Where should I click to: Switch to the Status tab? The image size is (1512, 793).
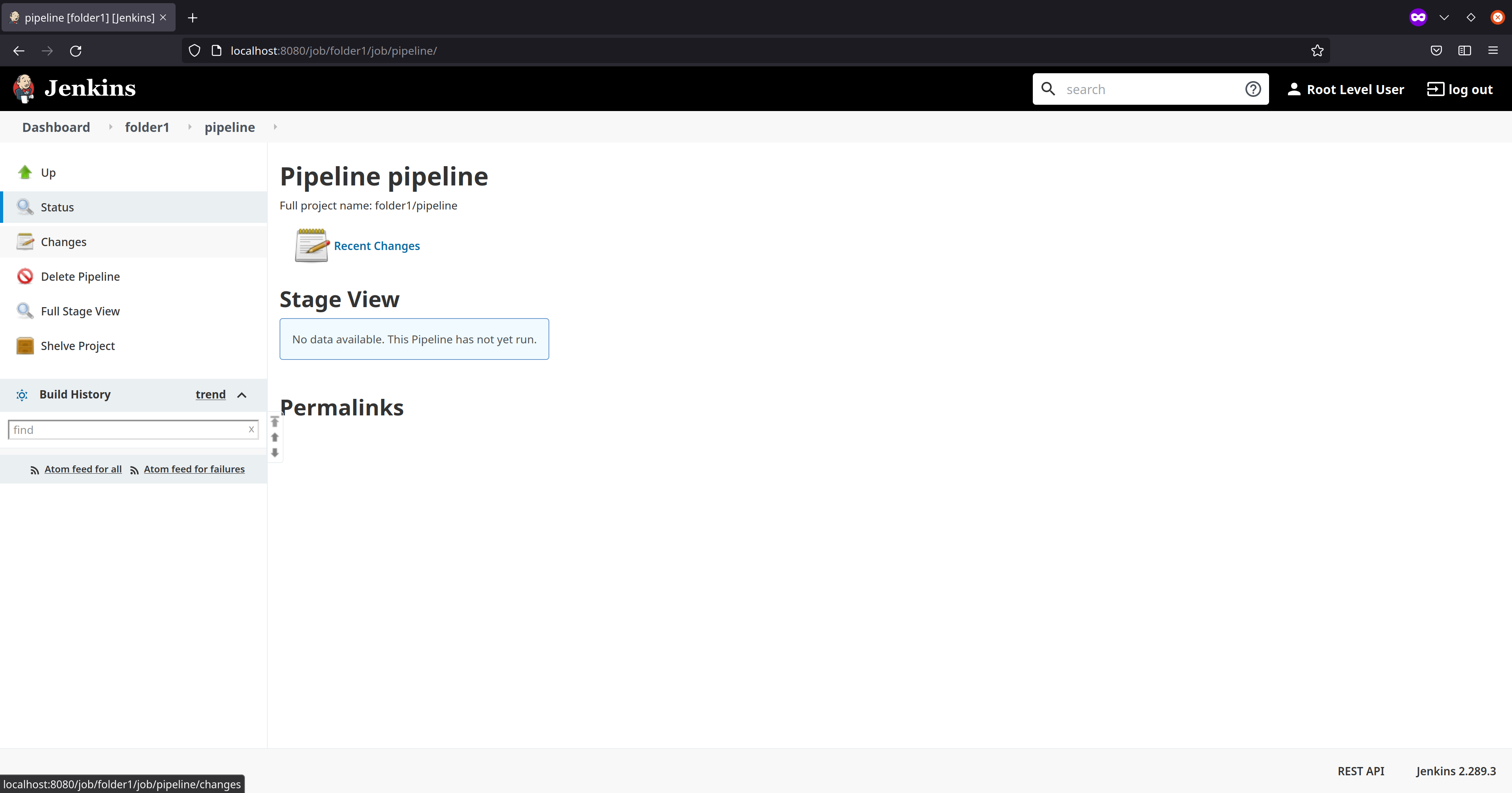(57, 207)
